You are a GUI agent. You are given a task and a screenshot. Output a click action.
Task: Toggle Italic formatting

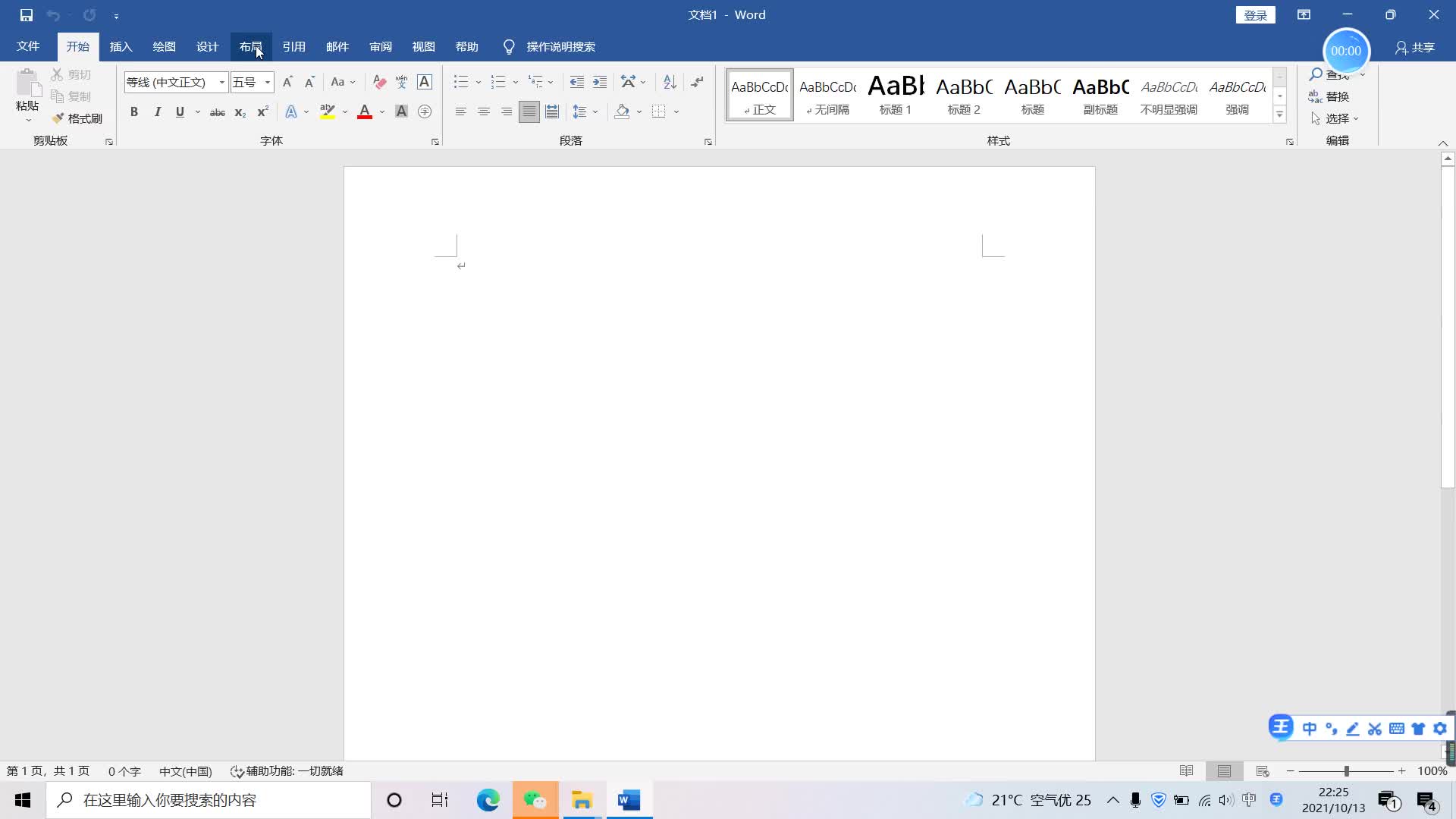tap(157, 112)
